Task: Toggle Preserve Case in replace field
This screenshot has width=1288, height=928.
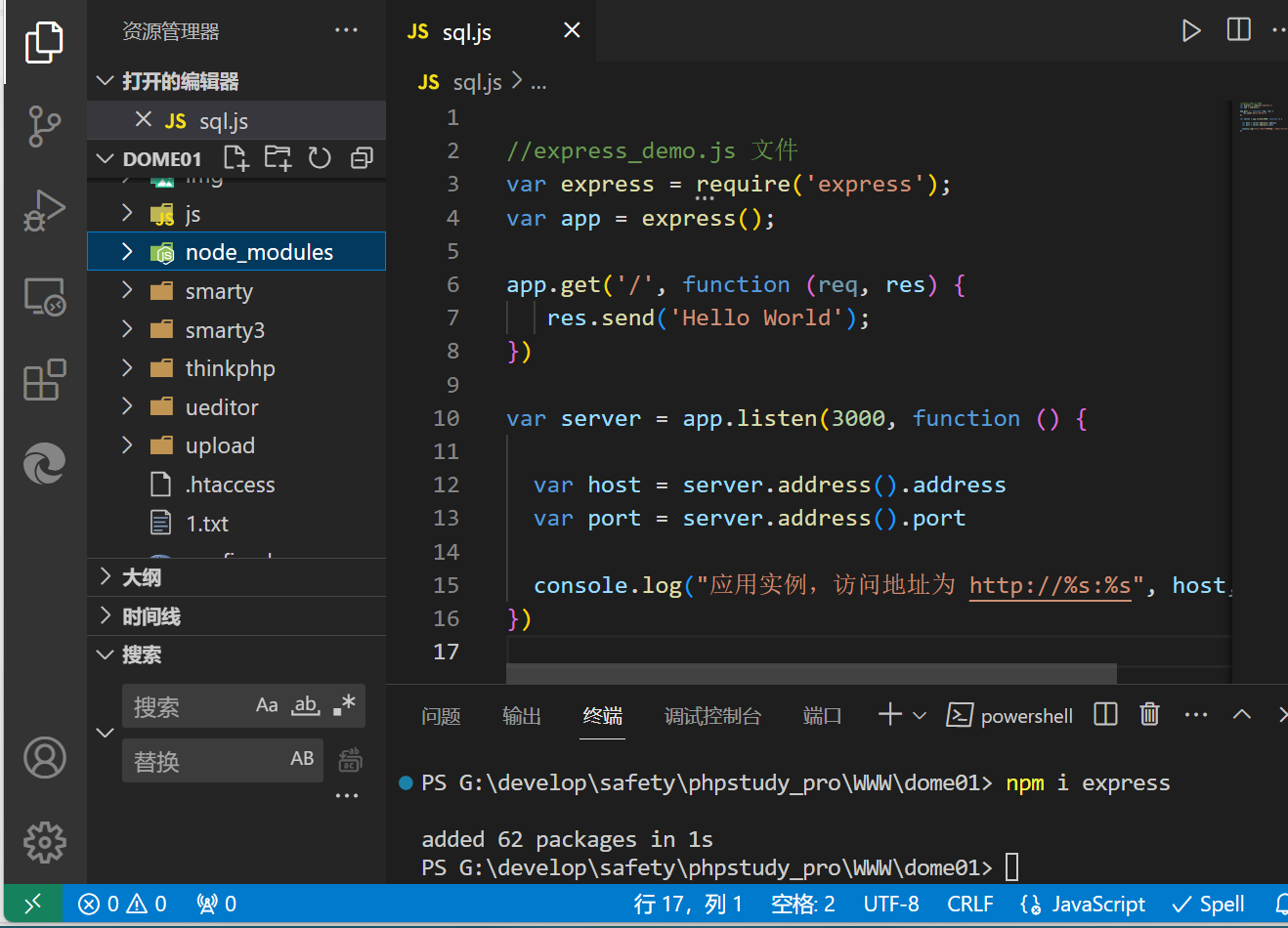Action: 302,759
